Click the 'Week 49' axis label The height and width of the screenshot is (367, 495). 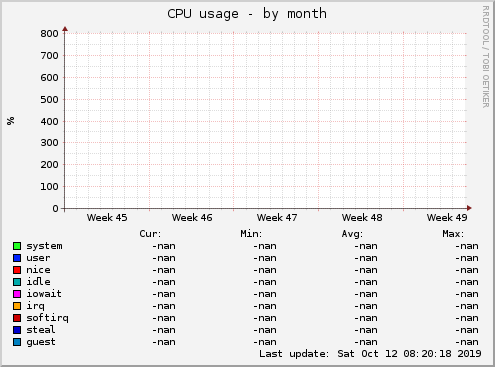(x=447, y=218)
